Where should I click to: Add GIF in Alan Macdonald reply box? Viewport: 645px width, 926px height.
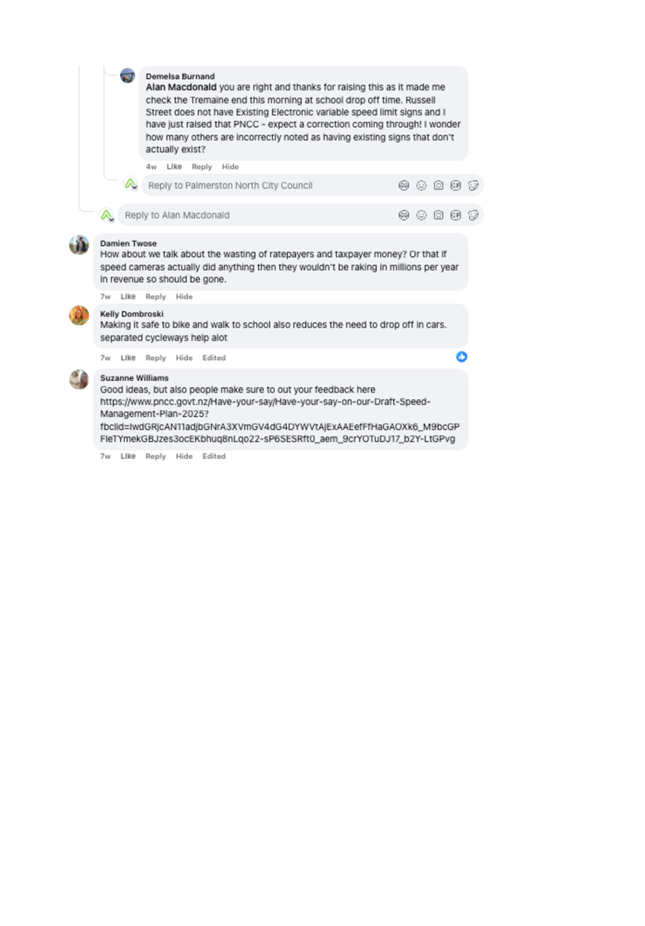point(455,215)
